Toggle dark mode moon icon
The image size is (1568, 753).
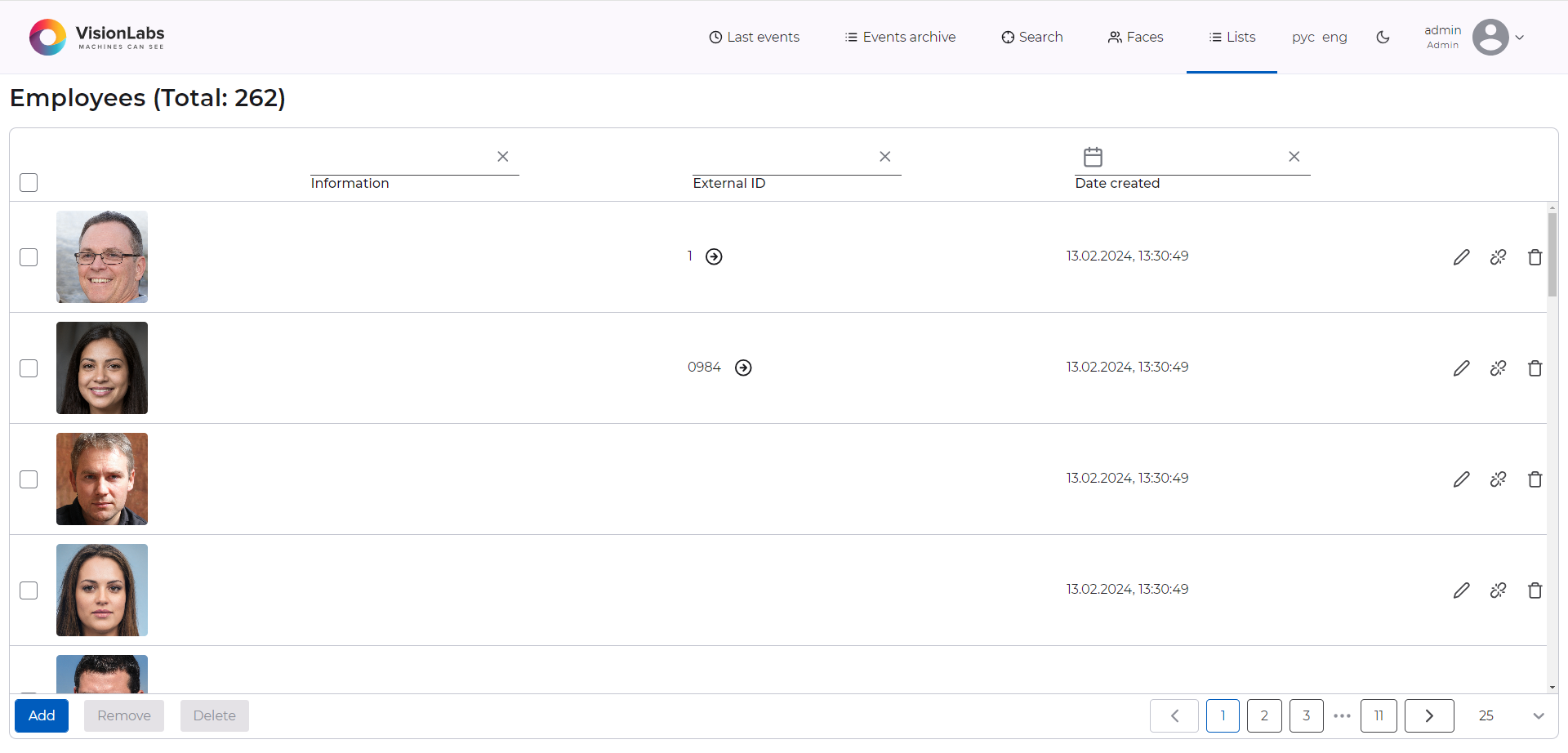click(1383, 37)
